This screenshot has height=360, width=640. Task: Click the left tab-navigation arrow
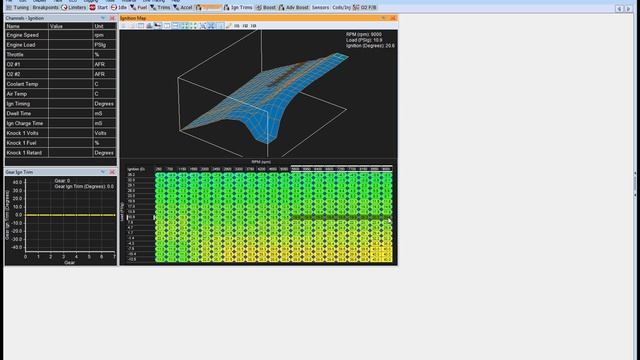(x=619, y=8)
